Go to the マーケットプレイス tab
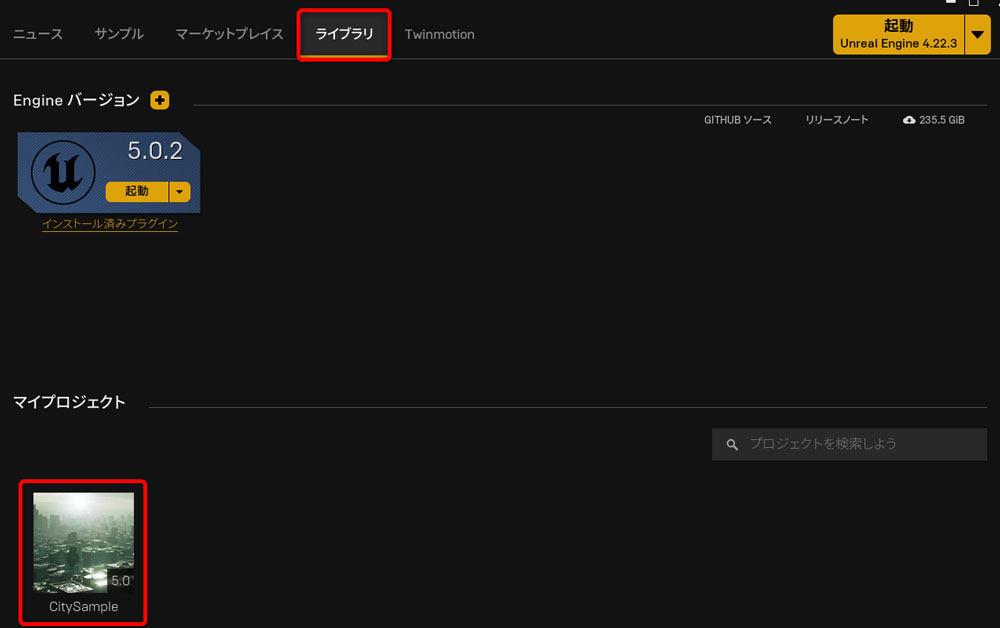This screenshot has height=628, width=1000. [x=229, y=34]
